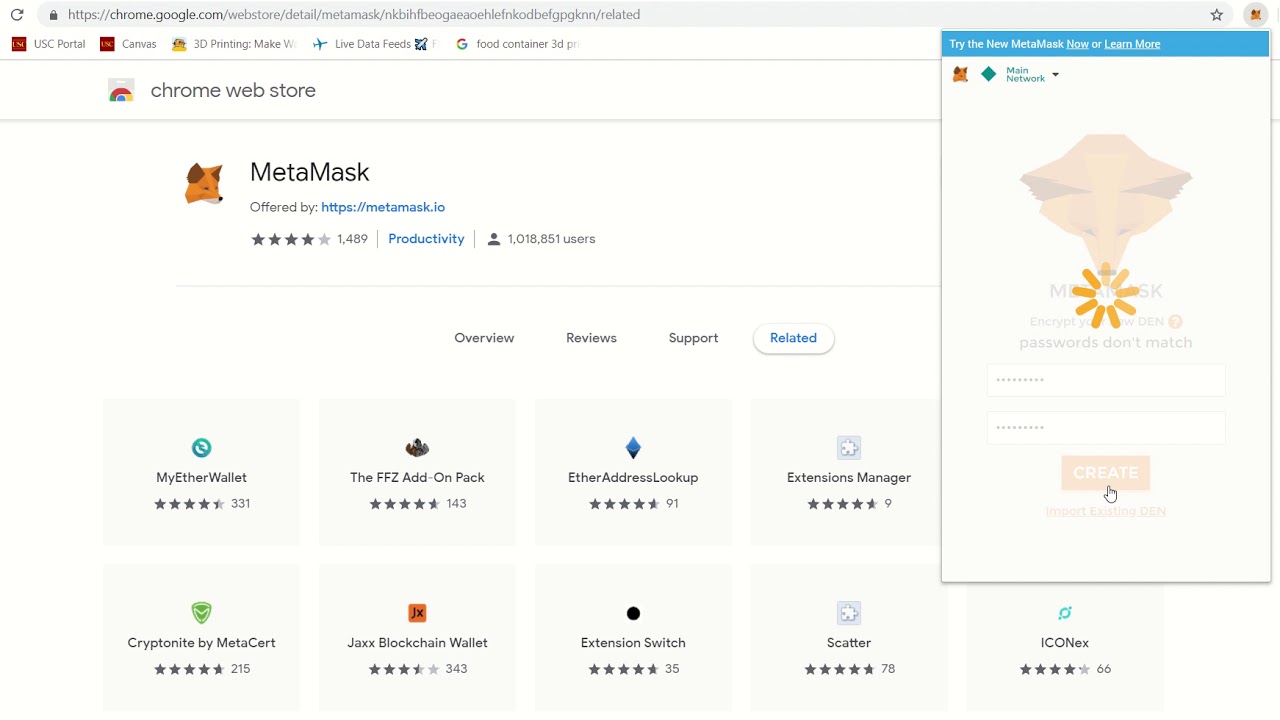Open the USC Portal bookmark
1280x720 pixels.
tap(49, 44)
